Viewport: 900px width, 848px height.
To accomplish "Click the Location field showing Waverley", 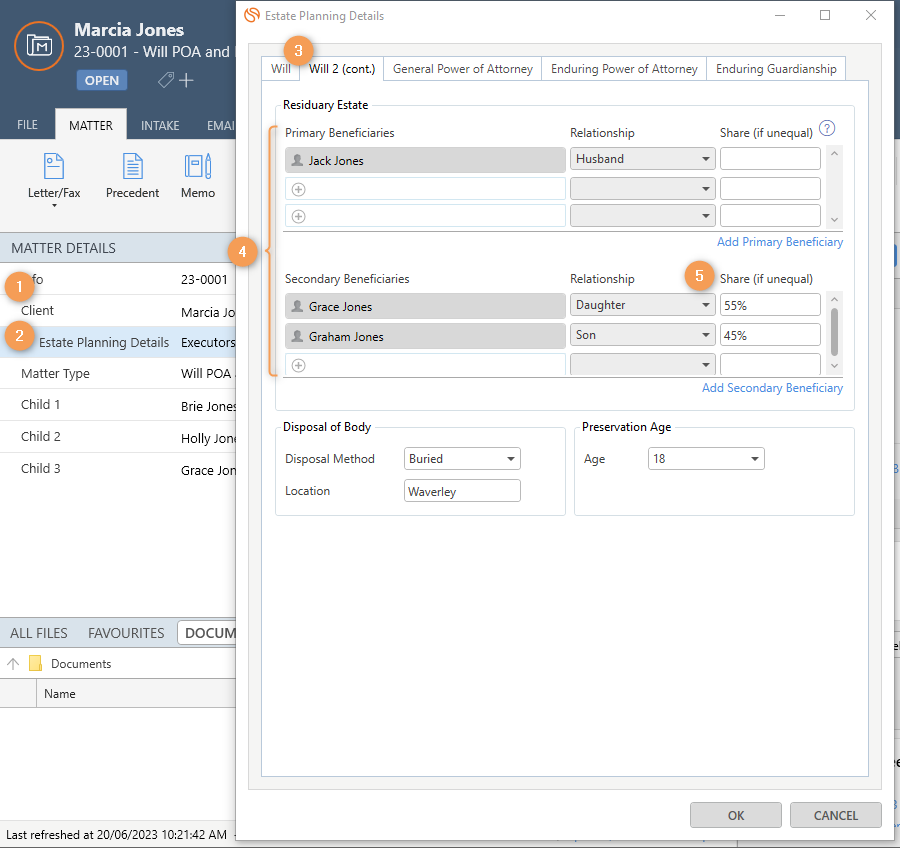I will 462,491.
